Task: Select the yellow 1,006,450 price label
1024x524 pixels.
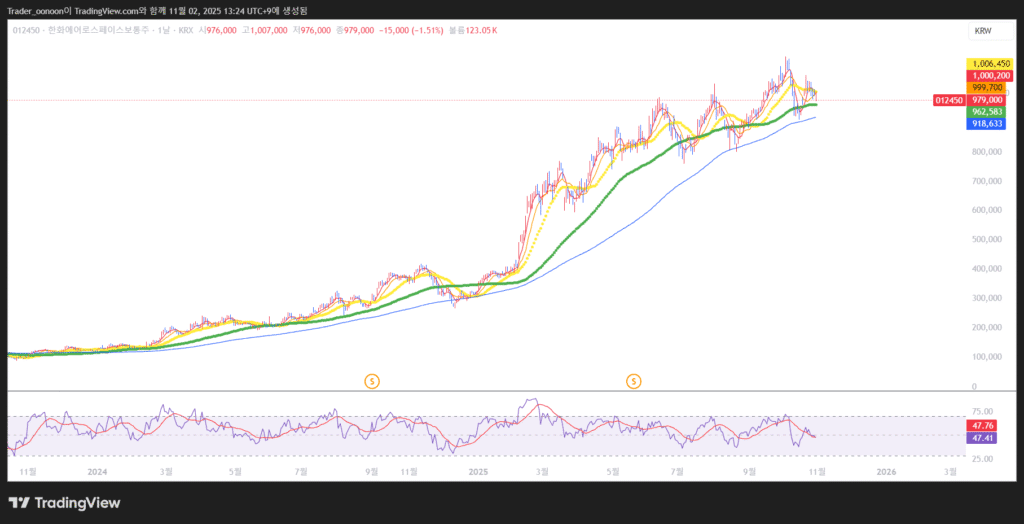Action: click(x=989, y=64)
